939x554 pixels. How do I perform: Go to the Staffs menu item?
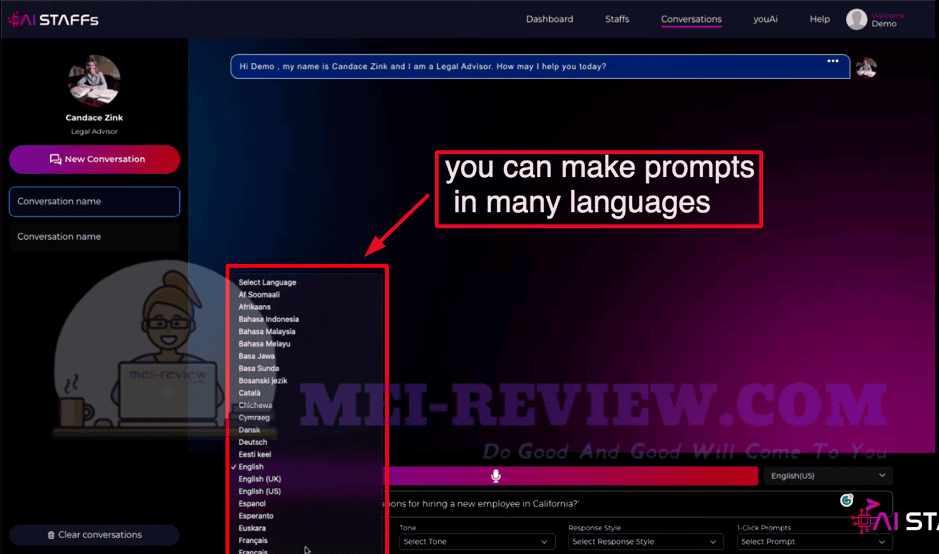(617, 19)
